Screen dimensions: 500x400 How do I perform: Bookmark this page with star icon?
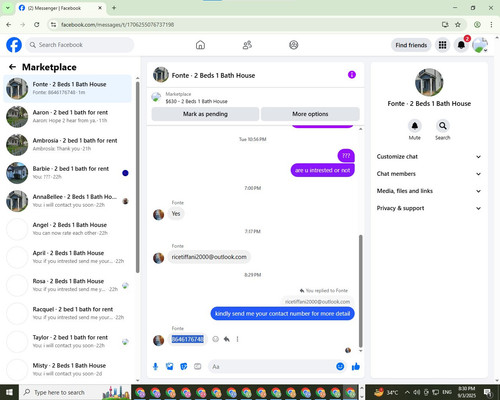458,24
